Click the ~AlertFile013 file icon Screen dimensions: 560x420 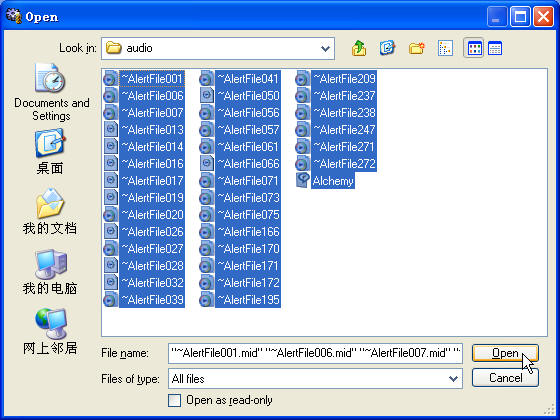(x=110, y=129)
